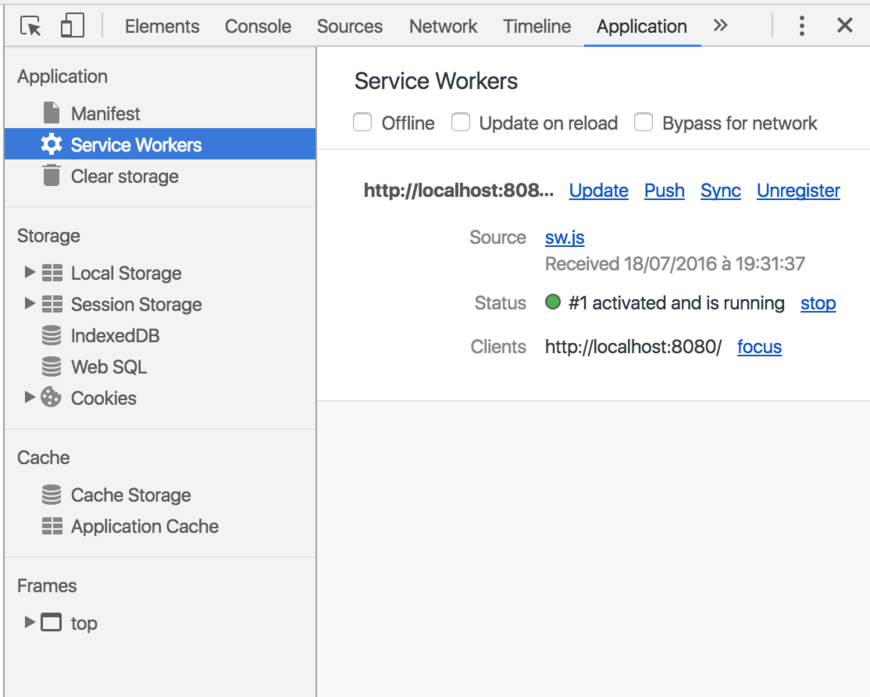
Task: Click the Application Cache grid icon
Action: 51,526
